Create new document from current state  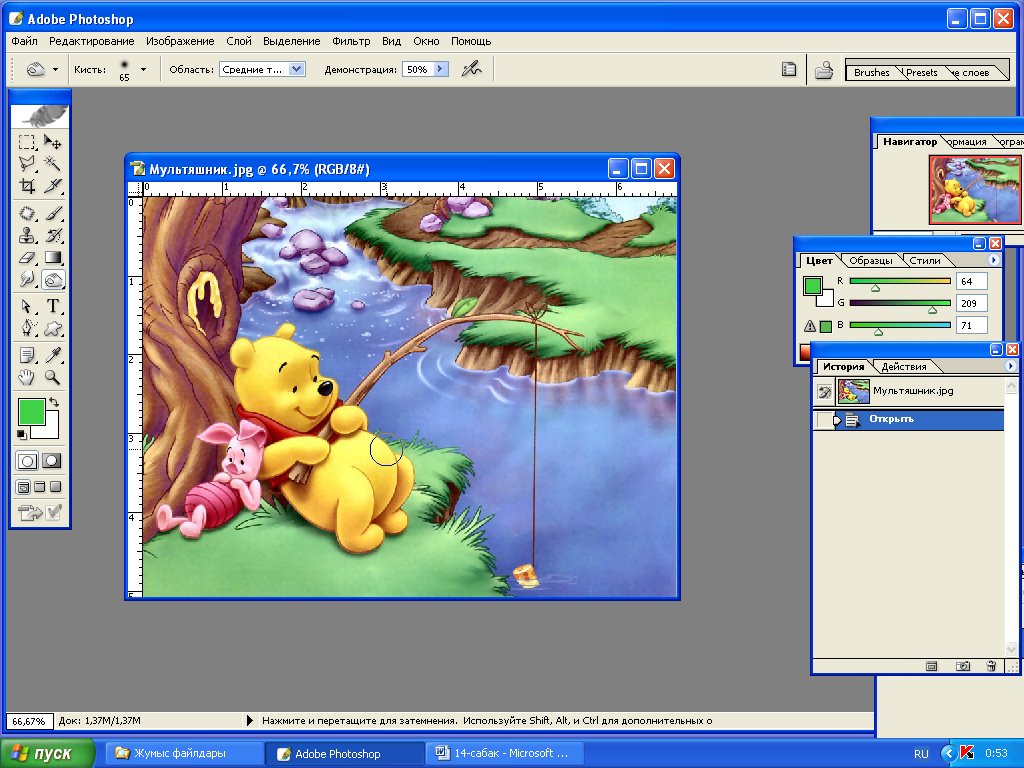(932, 666)
